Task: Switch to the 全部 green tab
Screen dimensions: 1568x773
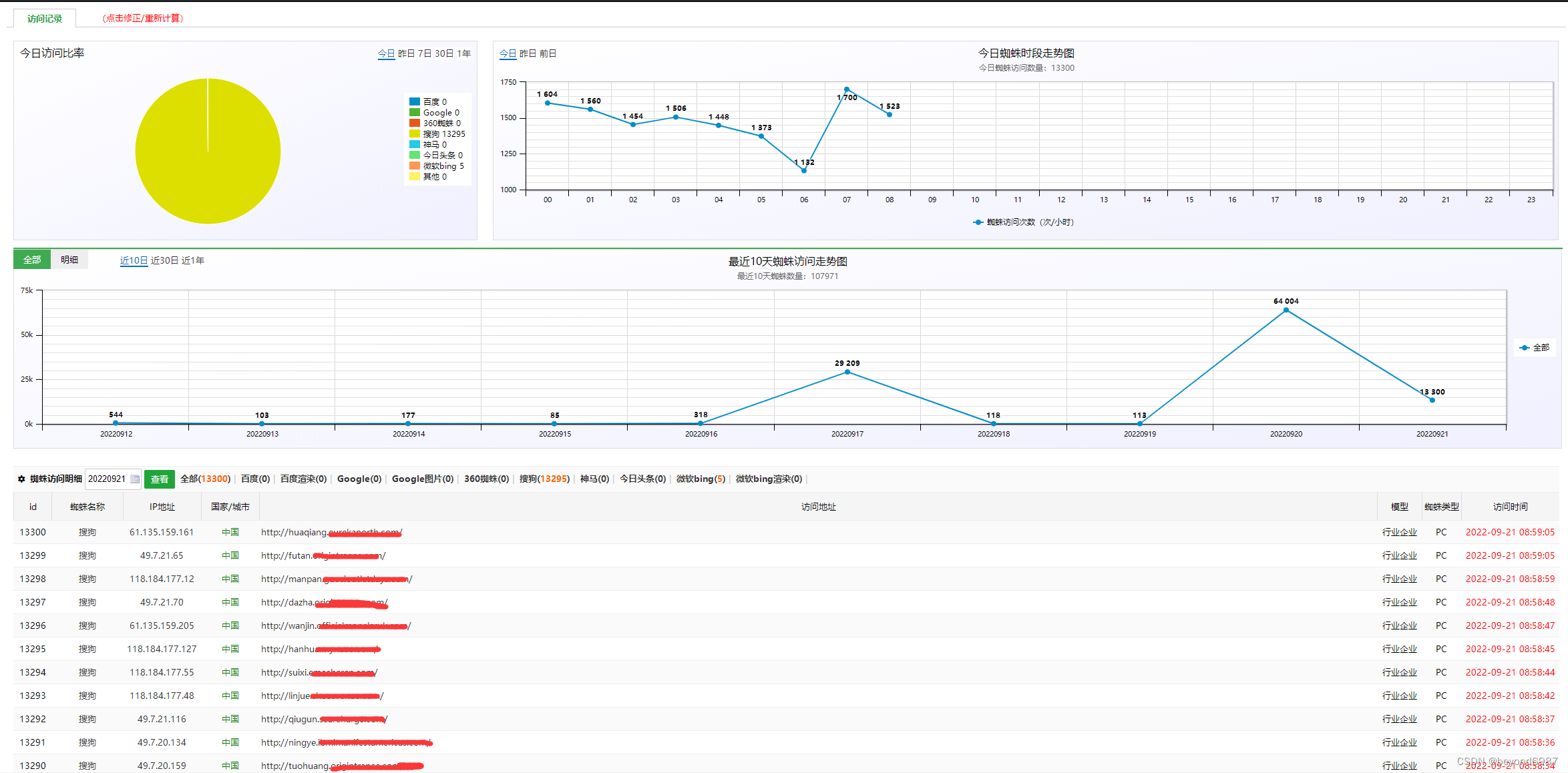Action: [x=32, y=260]
